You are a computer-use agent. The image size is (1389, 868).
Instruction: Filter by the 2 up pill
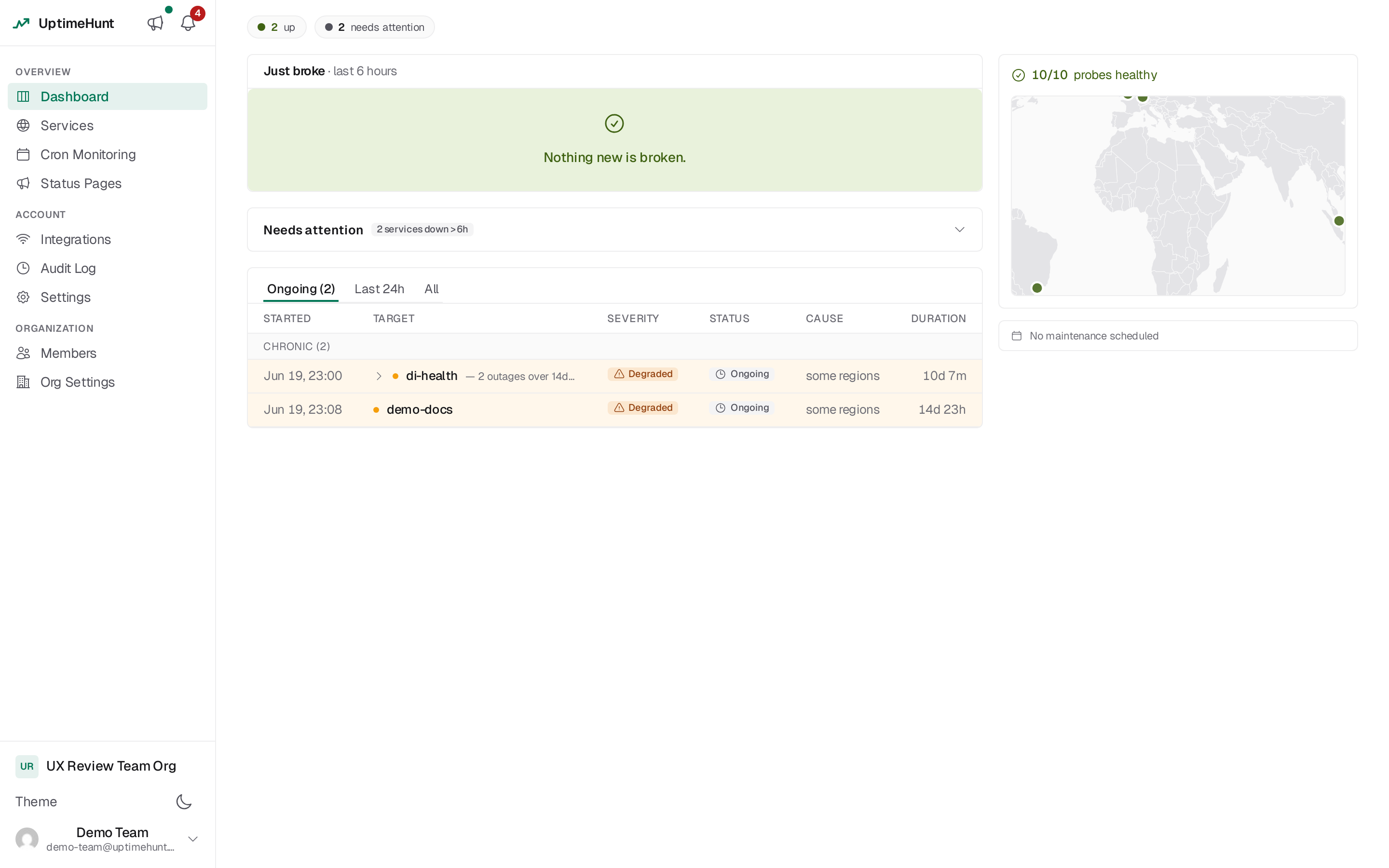point(277,27)
